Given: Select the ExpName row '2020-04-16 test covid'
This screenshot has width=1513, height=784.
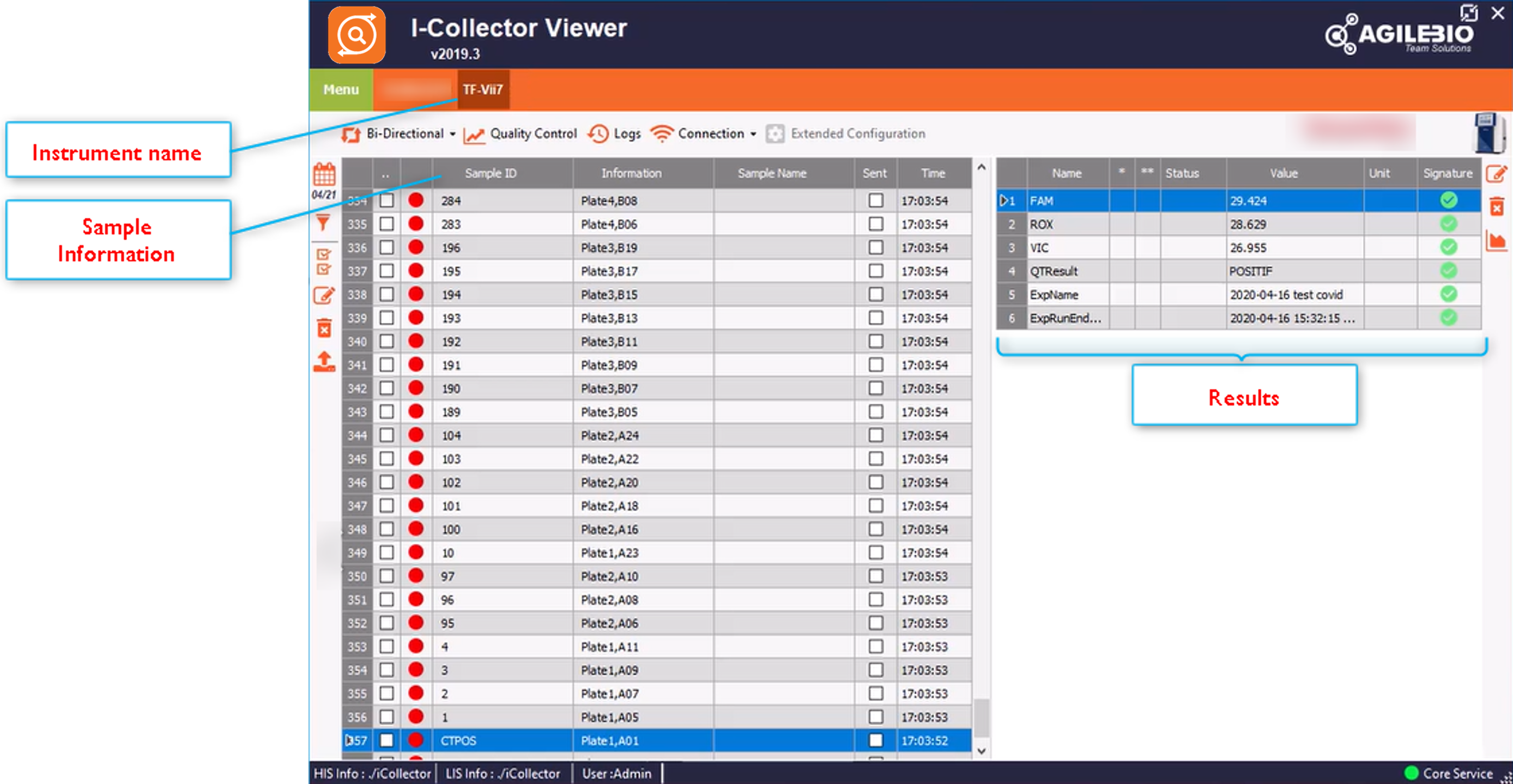Looking at the screenshot, I should 1239,294.
